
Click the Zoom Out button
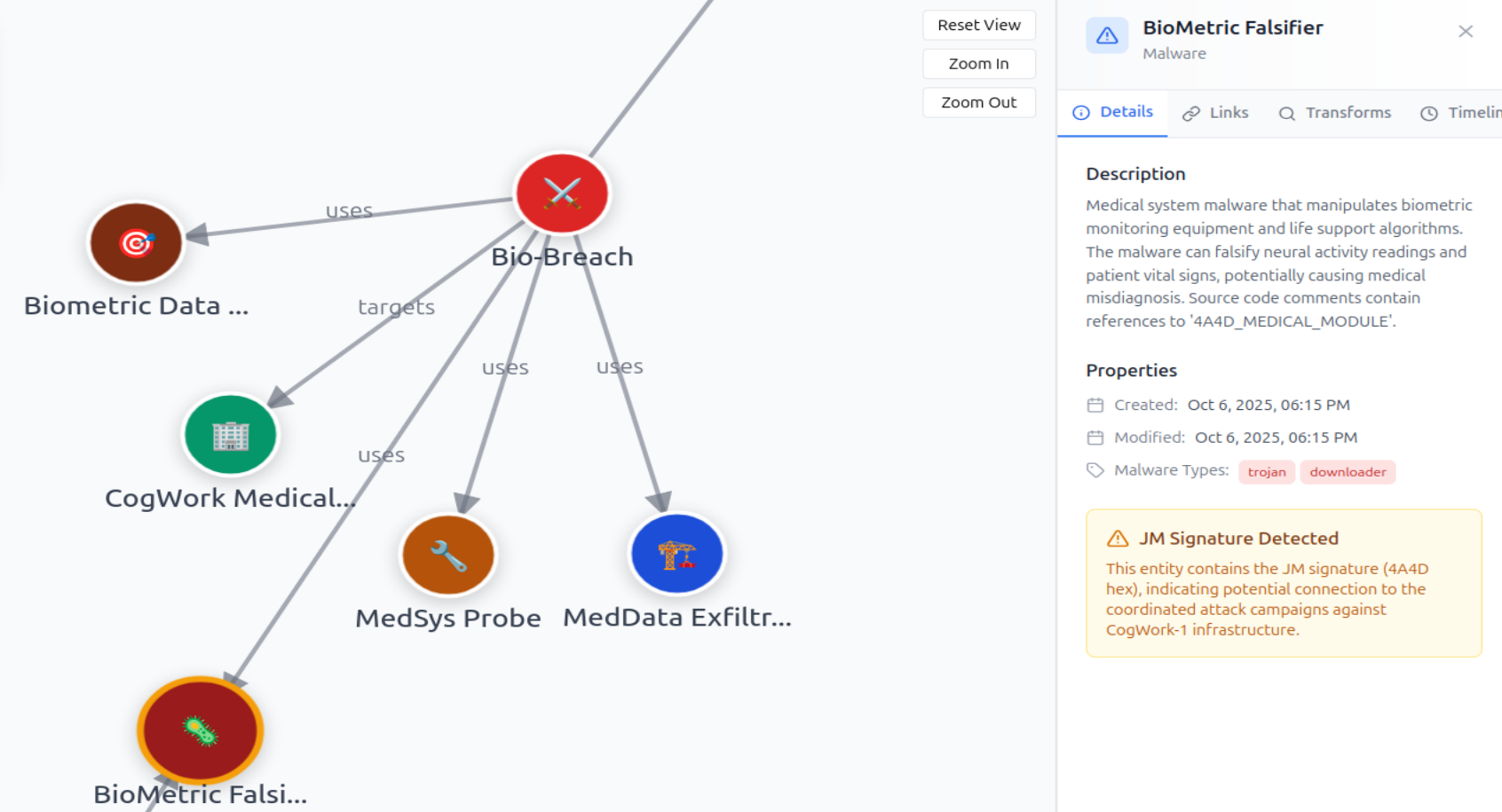click(978, 102)
